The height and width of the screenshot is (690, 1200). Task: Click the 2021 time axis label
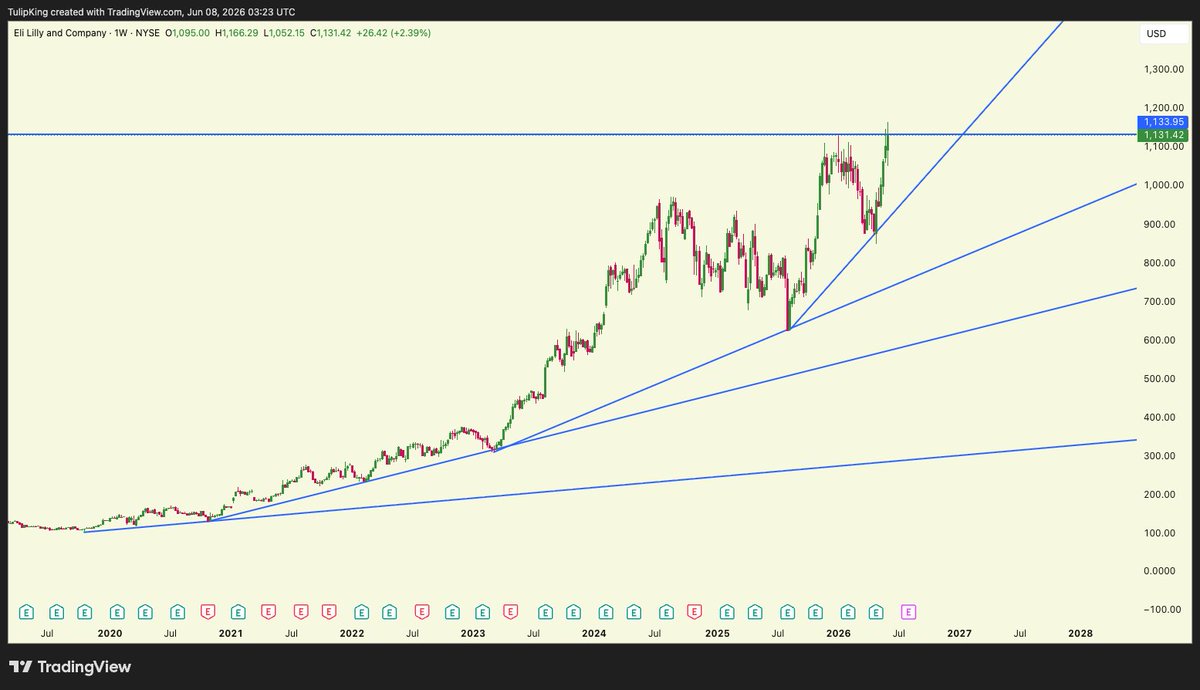230,633
